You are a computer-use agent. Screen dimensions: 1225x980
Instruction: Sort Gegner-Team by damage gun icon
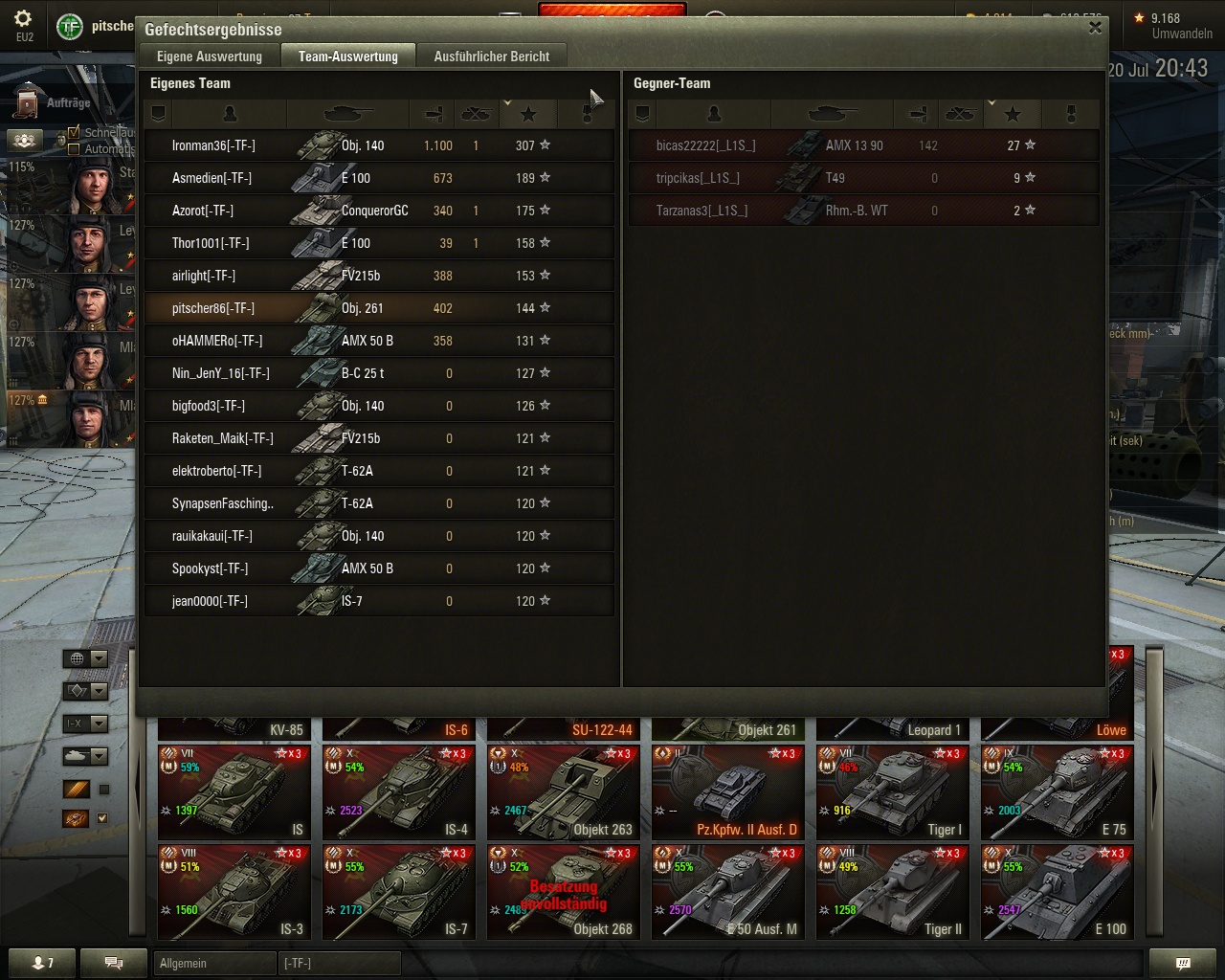click(x=917, y=115)
